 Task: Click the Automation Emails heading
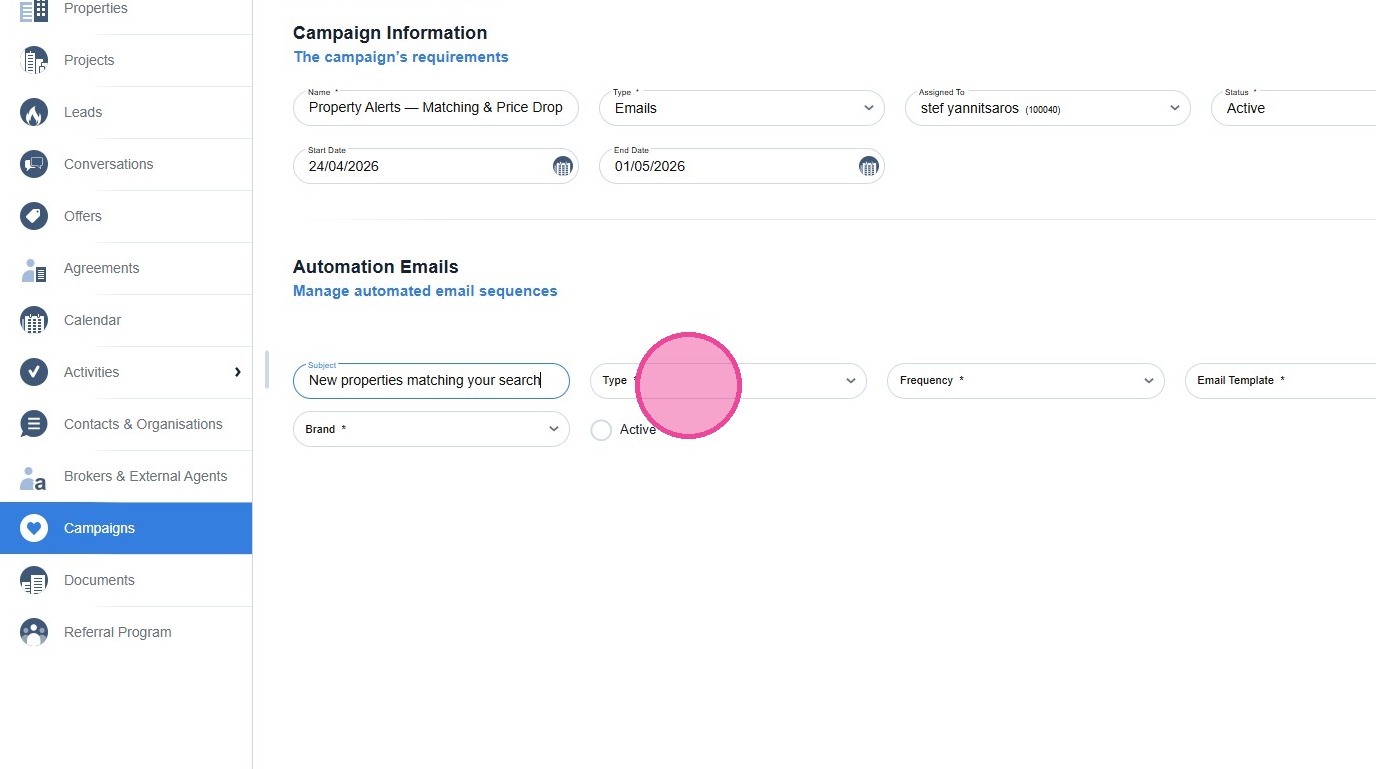(376, 267)
